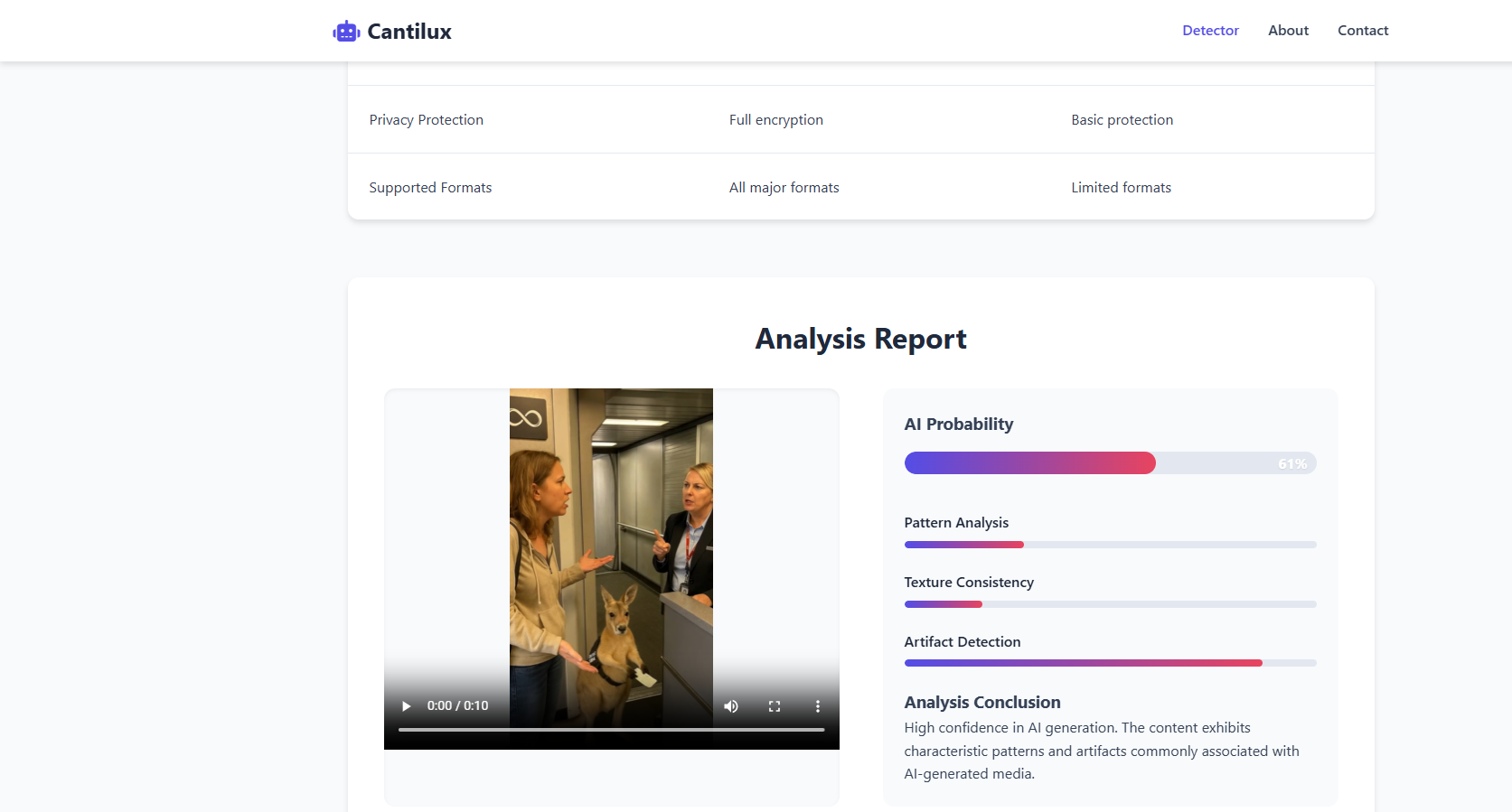The image size is (1512, 812).
Task: Click the kangaroo video frame
Action: click(611, 542)
